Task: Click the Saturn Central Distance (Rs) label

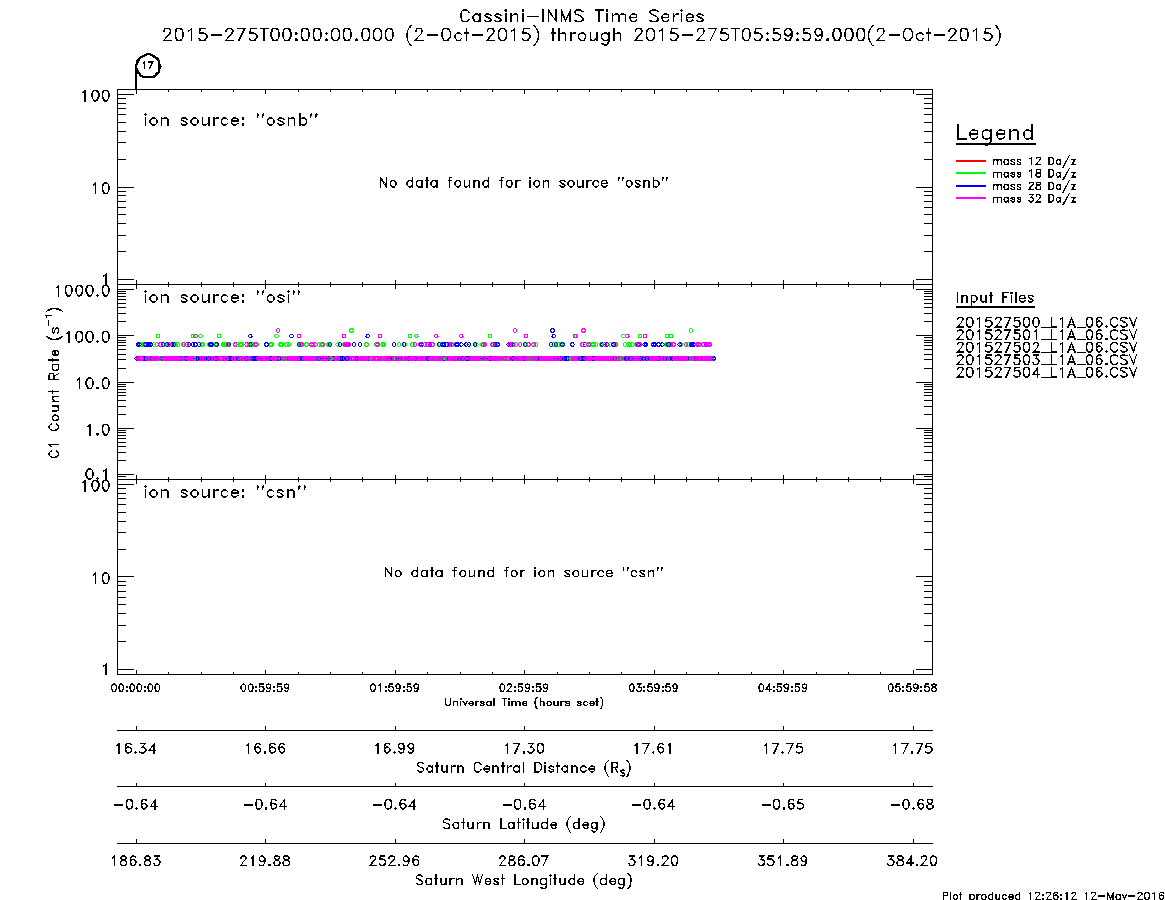Action: pos(524,768)
